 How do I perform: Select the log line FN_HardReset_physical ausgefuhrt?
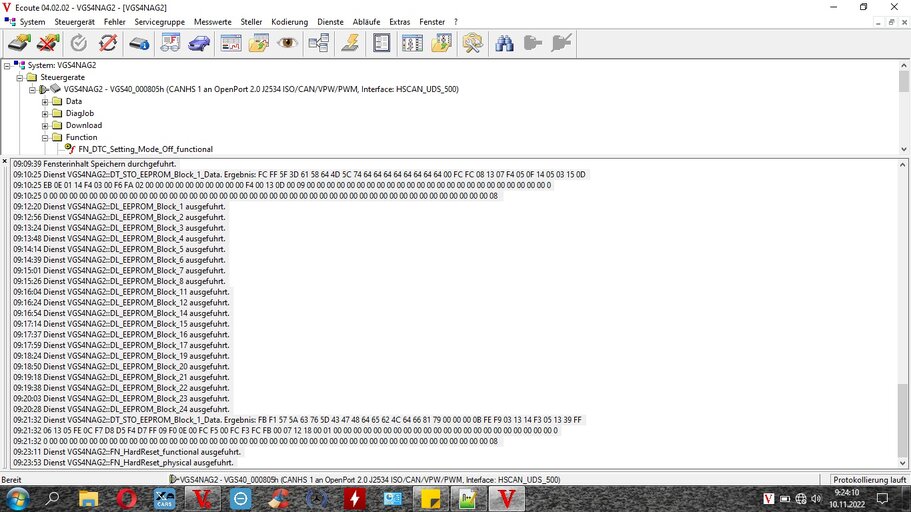coord(123,463)
